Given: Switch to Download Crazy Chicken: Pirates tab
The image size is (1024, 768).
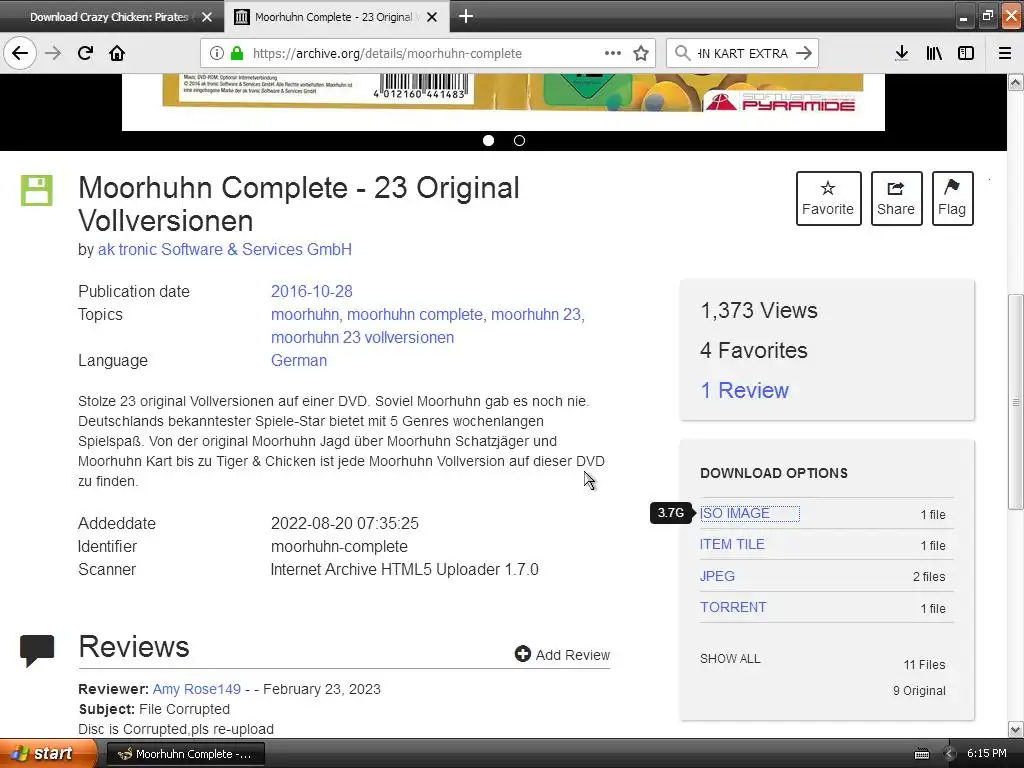Looking at the screenshot, I should click(109, 17).
